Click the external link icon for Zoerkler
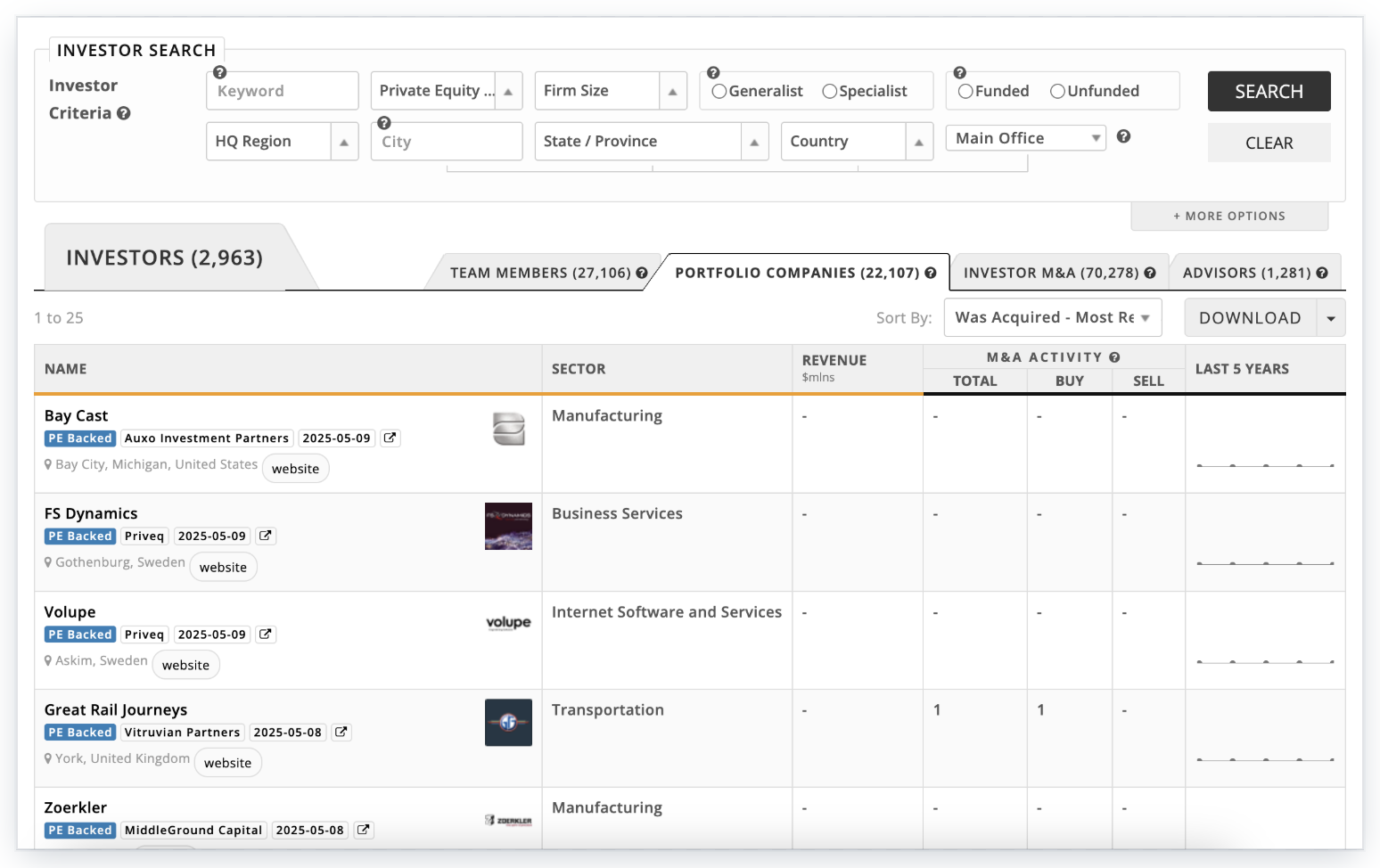1380x868 pixels. tap(363, 830)
